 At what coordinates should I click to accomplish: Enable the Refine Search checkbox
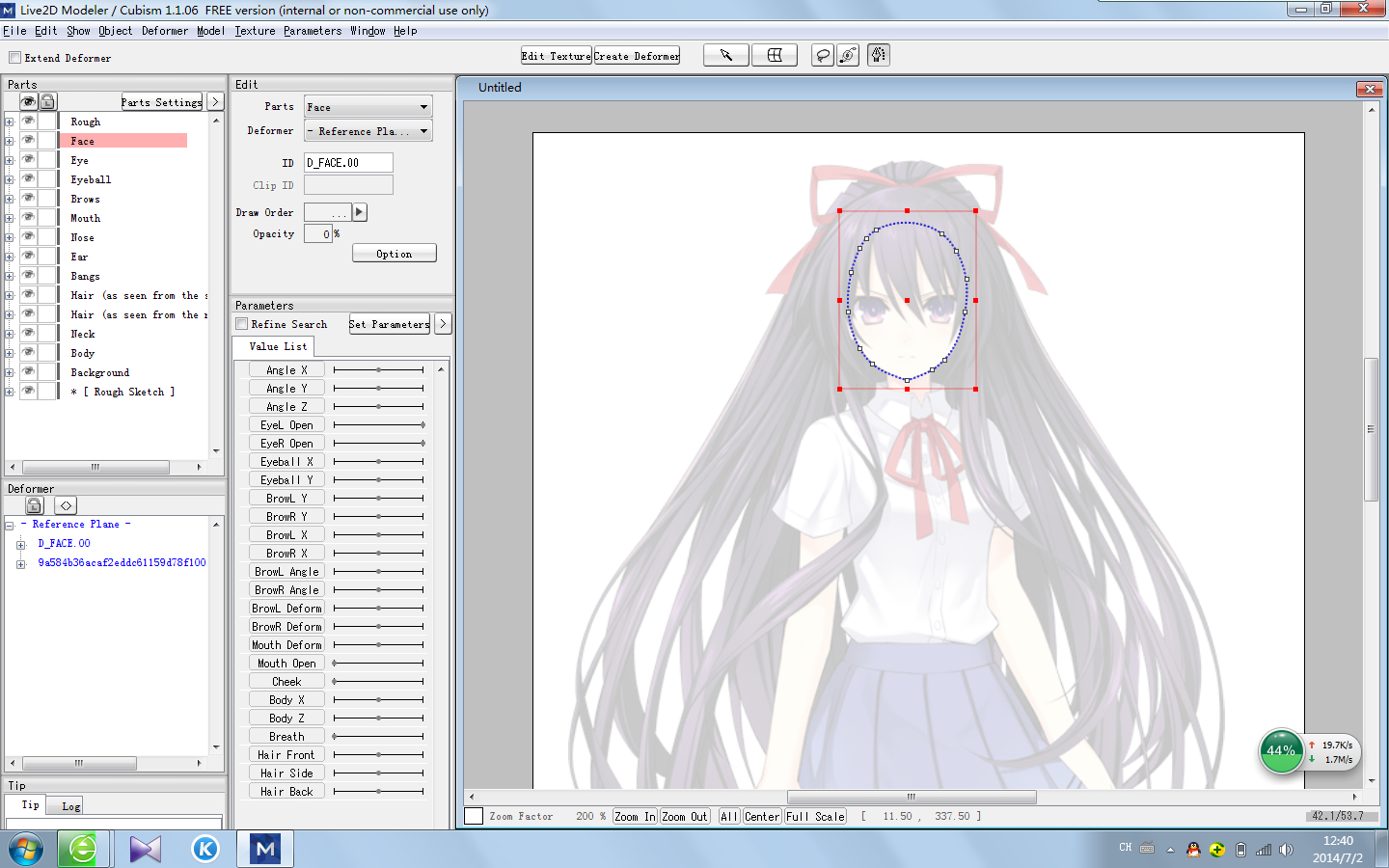242,324
